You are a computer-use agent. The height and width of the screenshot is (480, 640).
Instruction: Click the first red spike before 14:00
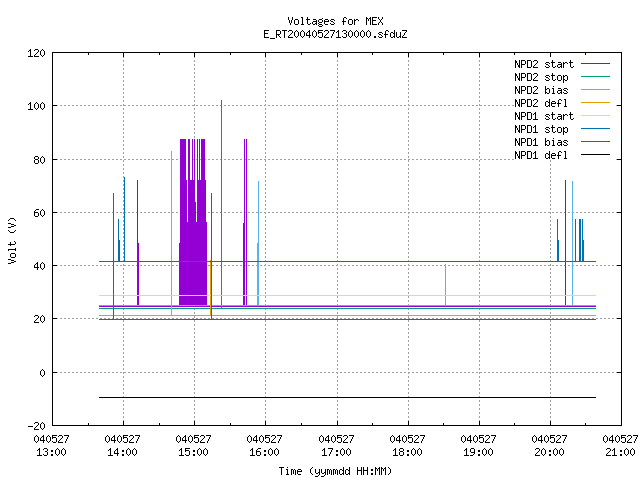pyautogui.click(x=113, y=255)
